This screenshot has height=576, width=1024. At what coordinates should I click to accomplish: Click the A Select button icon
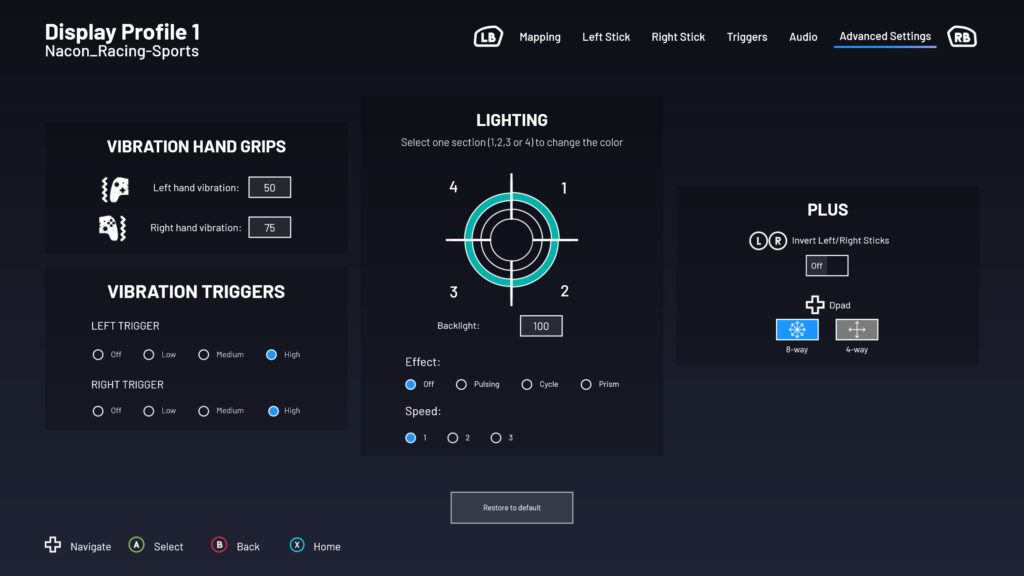tap(136, 545)
